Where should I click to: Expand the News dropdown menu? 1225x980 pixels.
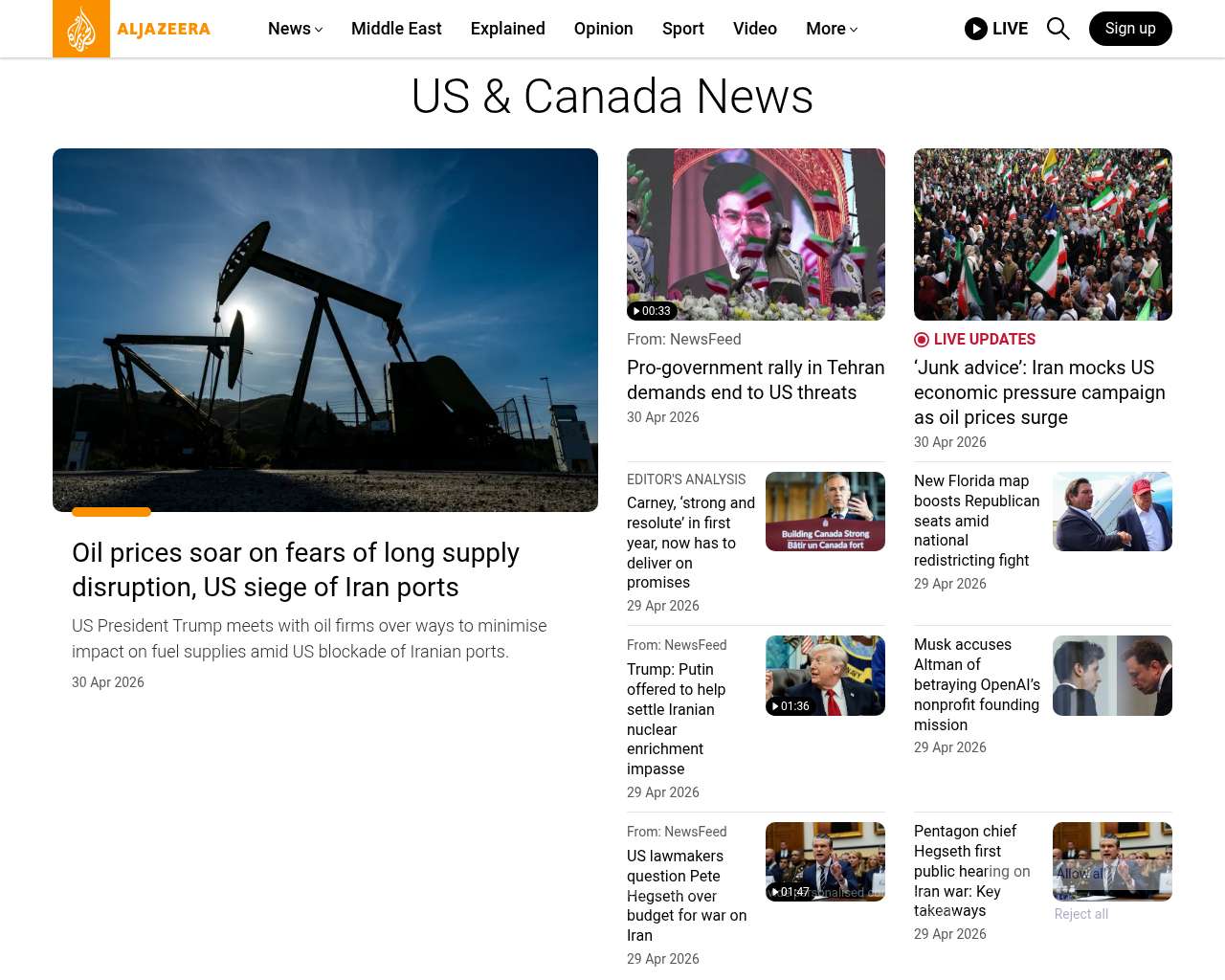coord(295,29)
